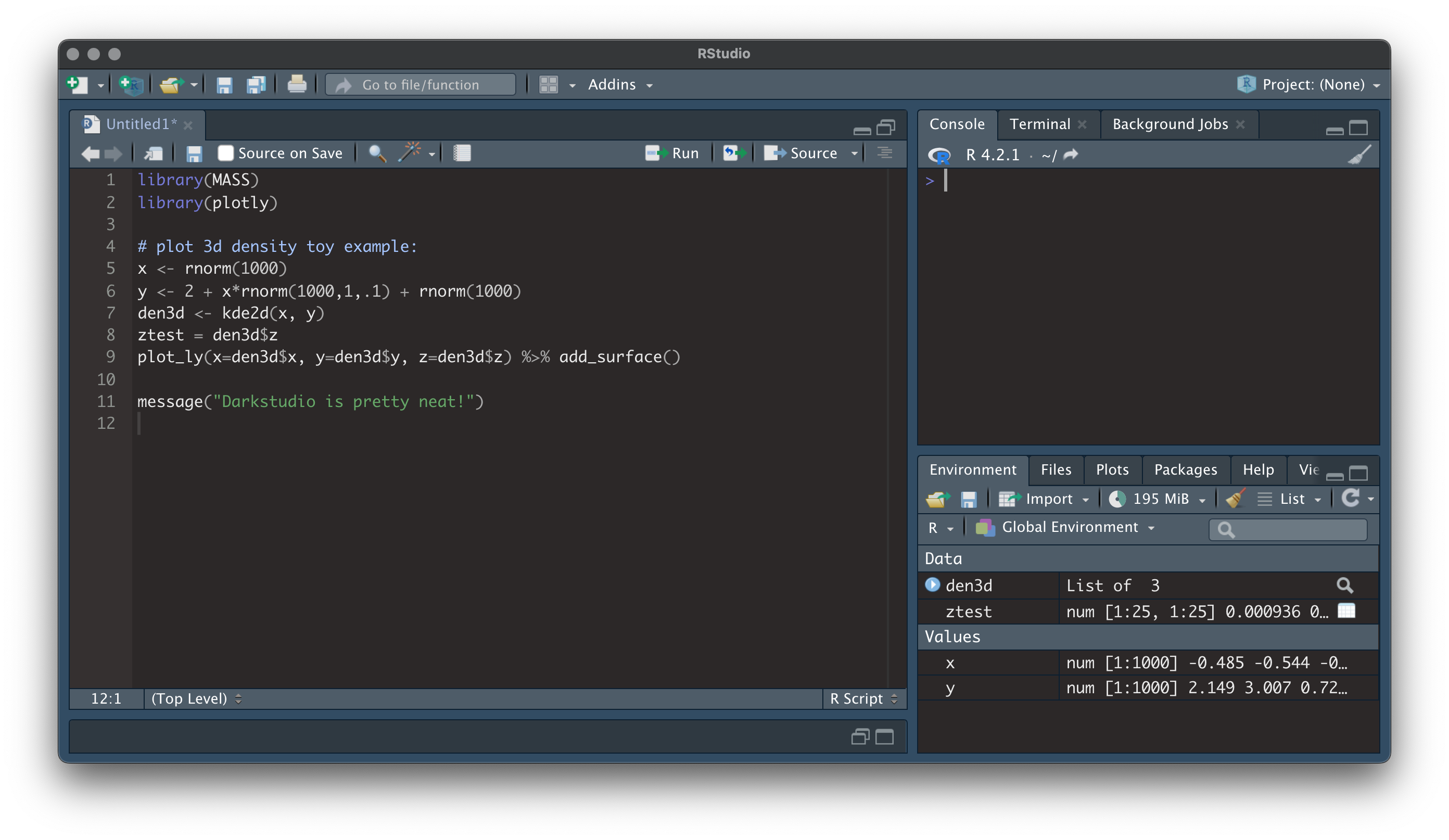This screenshot has width=1449, height=840.
Task: Open the Plots tab
Action: pyautogui.click(x=1112, y=470)
